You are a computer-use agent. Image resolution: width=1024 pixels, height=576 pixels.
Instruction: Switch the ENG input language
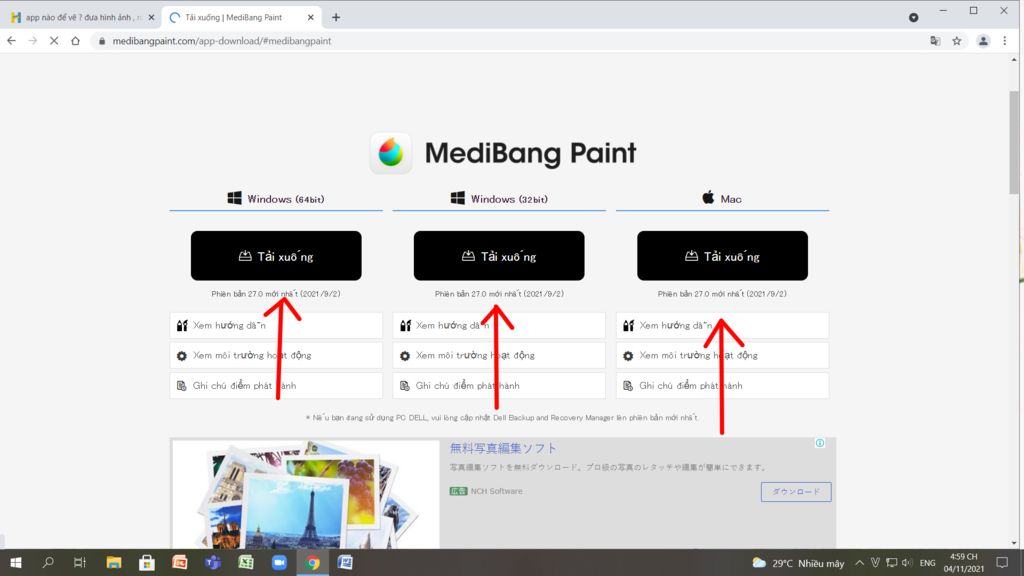pos(927,563)
